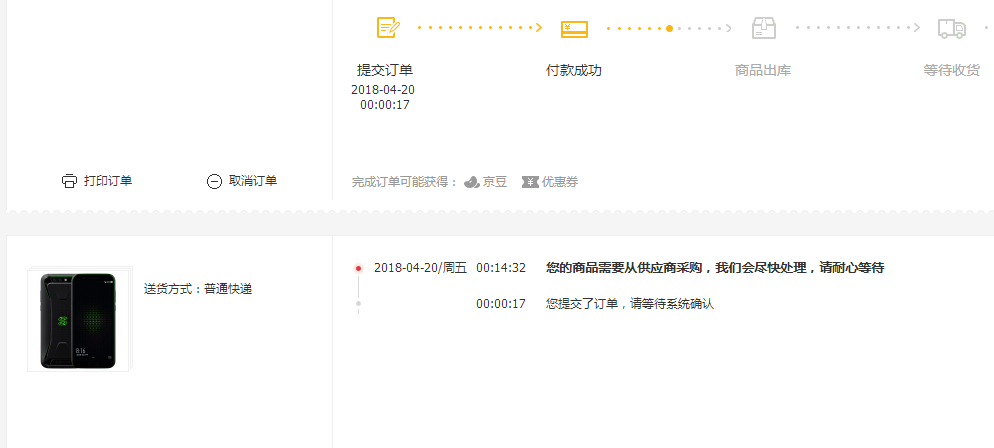Print the order via 打印订单
This screenshot has width=994, height=448.
point(108,181)
